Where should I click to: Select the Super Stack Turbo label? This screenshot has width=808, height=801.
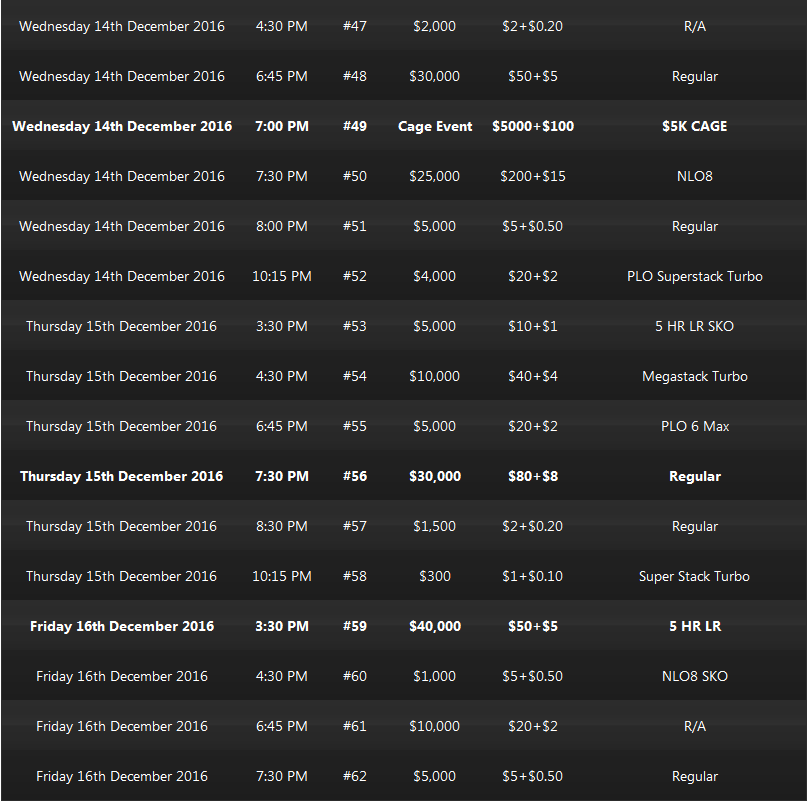point(694,576)
